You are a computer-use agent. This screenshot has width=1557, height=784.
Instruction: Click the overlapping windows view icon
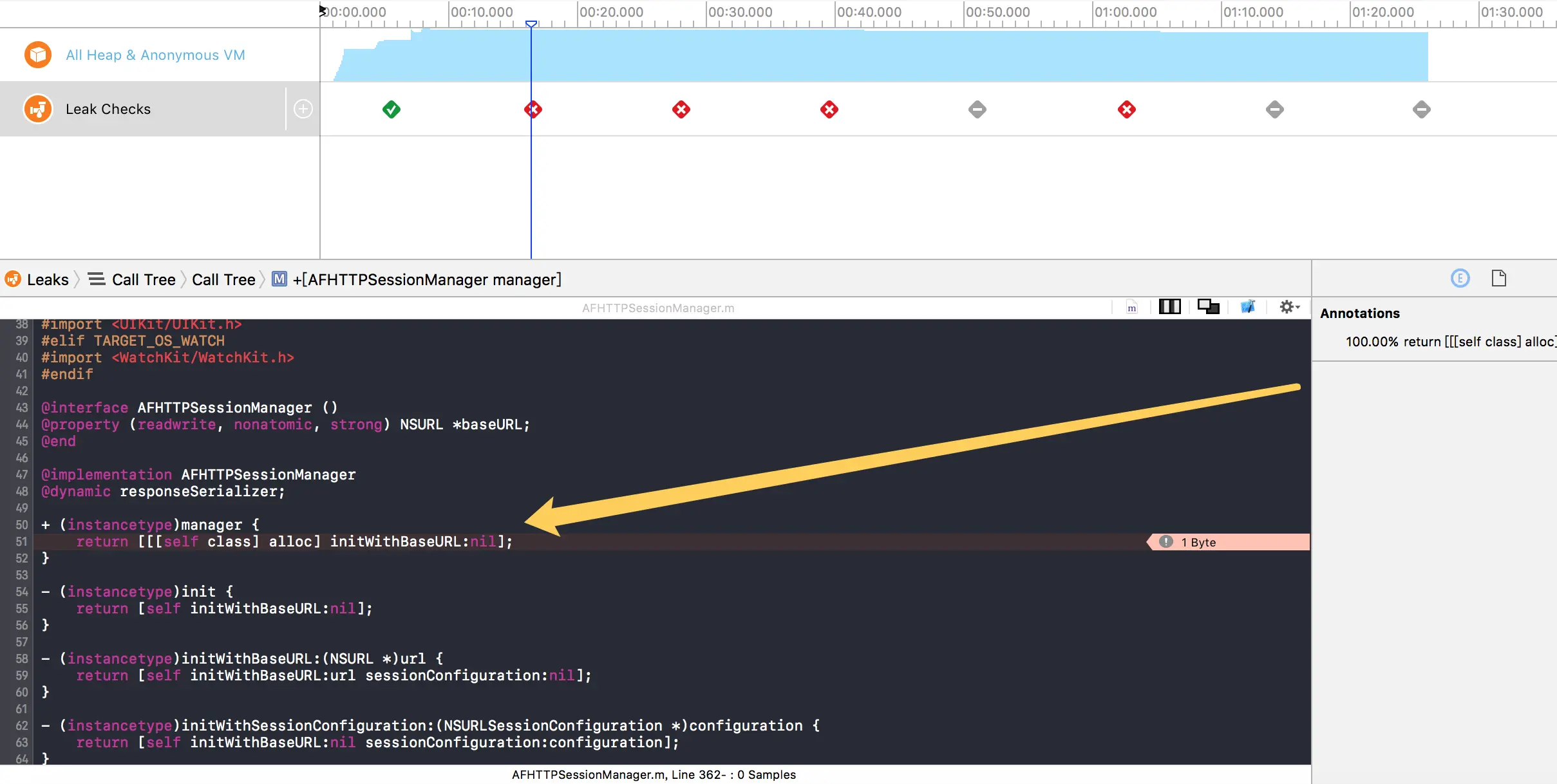click(1208, 307)
